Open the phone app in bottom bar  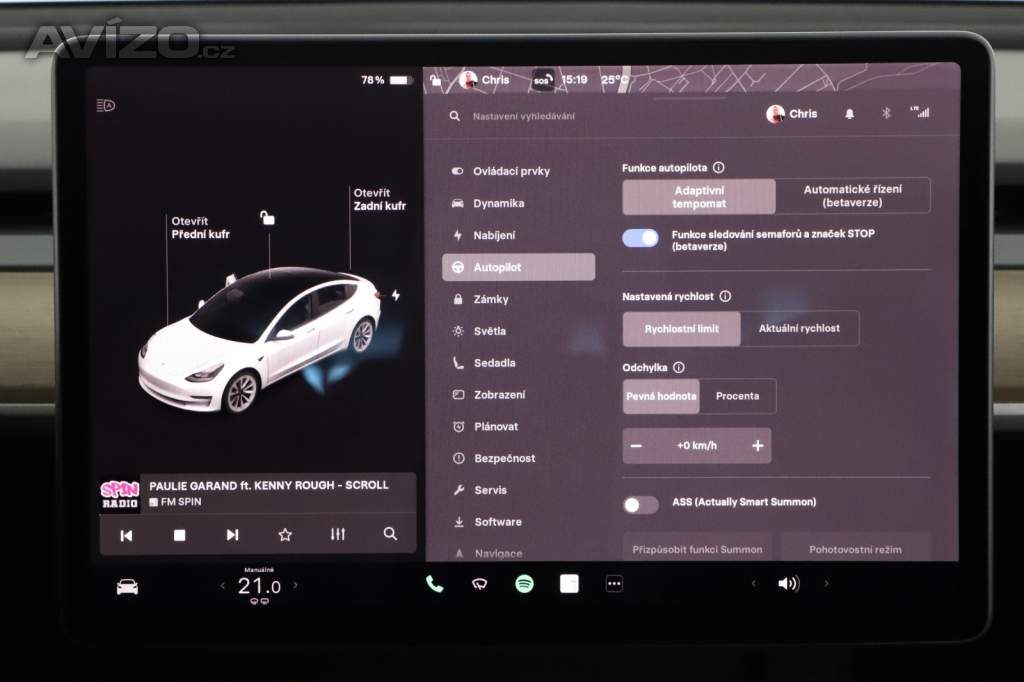pyautogui.click(x=434, y=584)
